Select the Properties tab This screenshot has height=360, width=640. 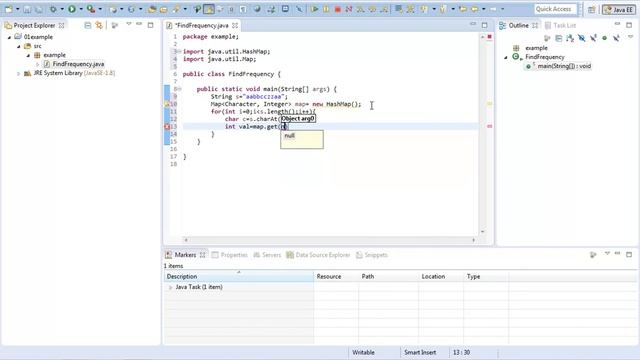click(234, 255)
